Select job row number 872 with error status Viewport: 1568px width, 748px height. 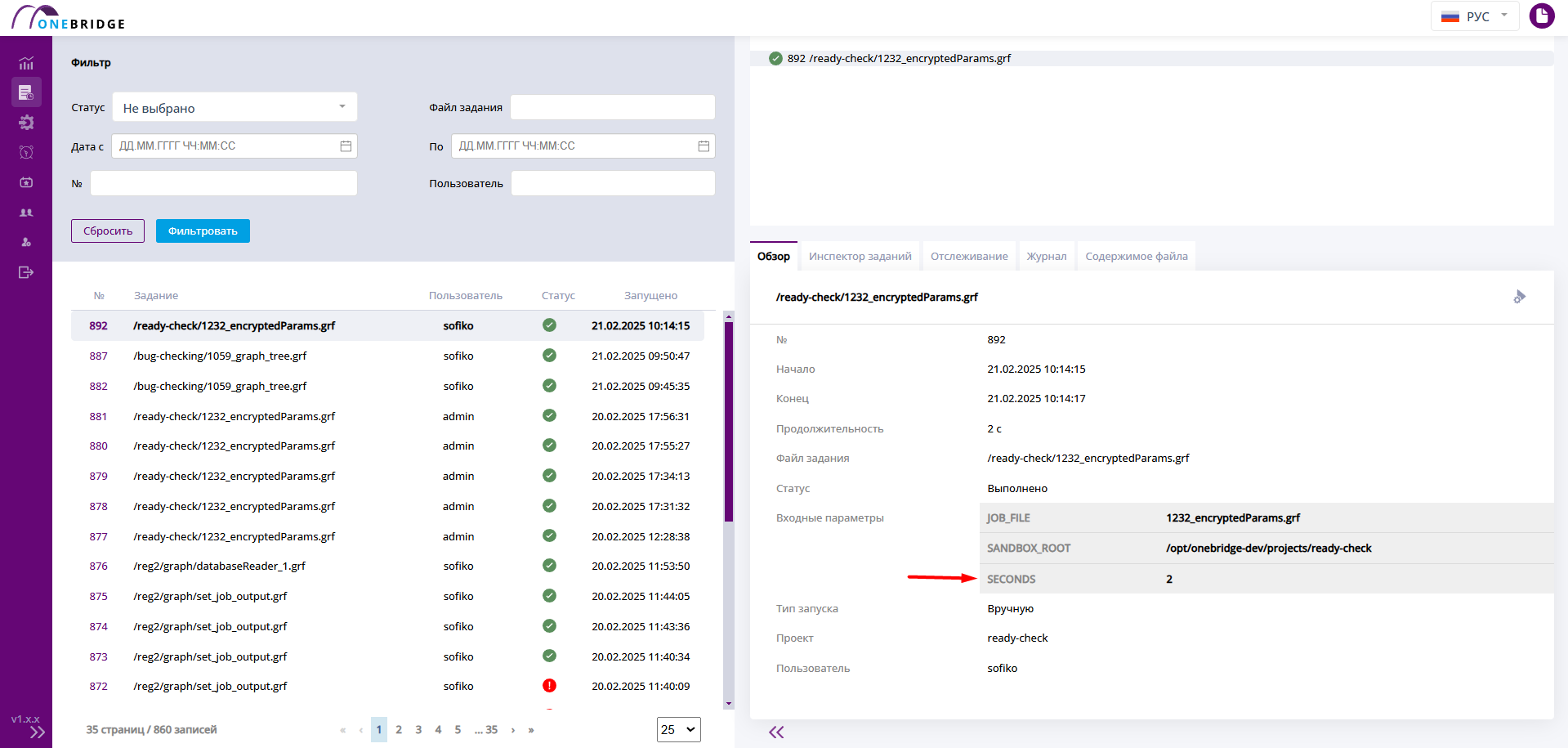(x=388, y=687)
